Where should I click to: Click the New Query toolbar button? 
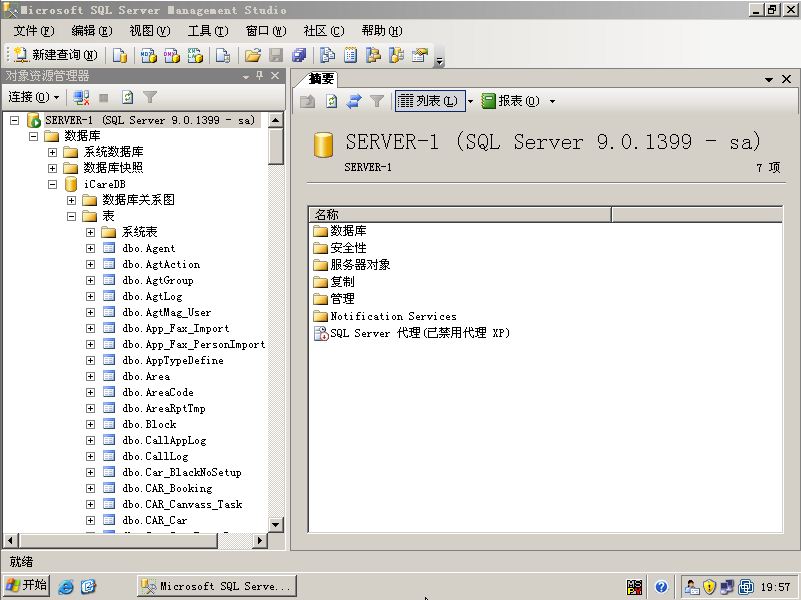click(x=55, y=55)
